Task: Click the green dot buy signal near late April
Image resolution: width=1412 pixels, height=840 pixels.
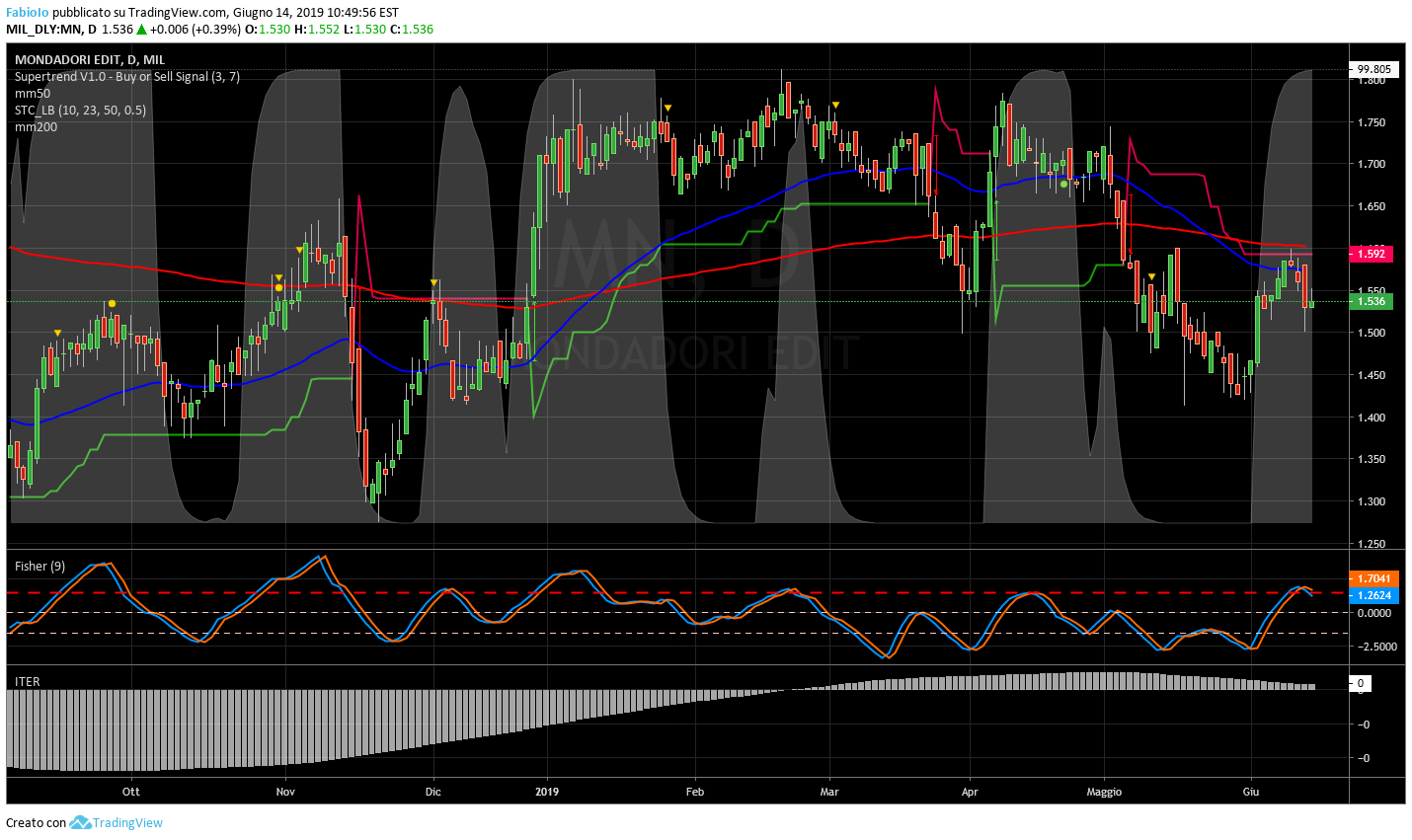Action: tap(1063, 184)
